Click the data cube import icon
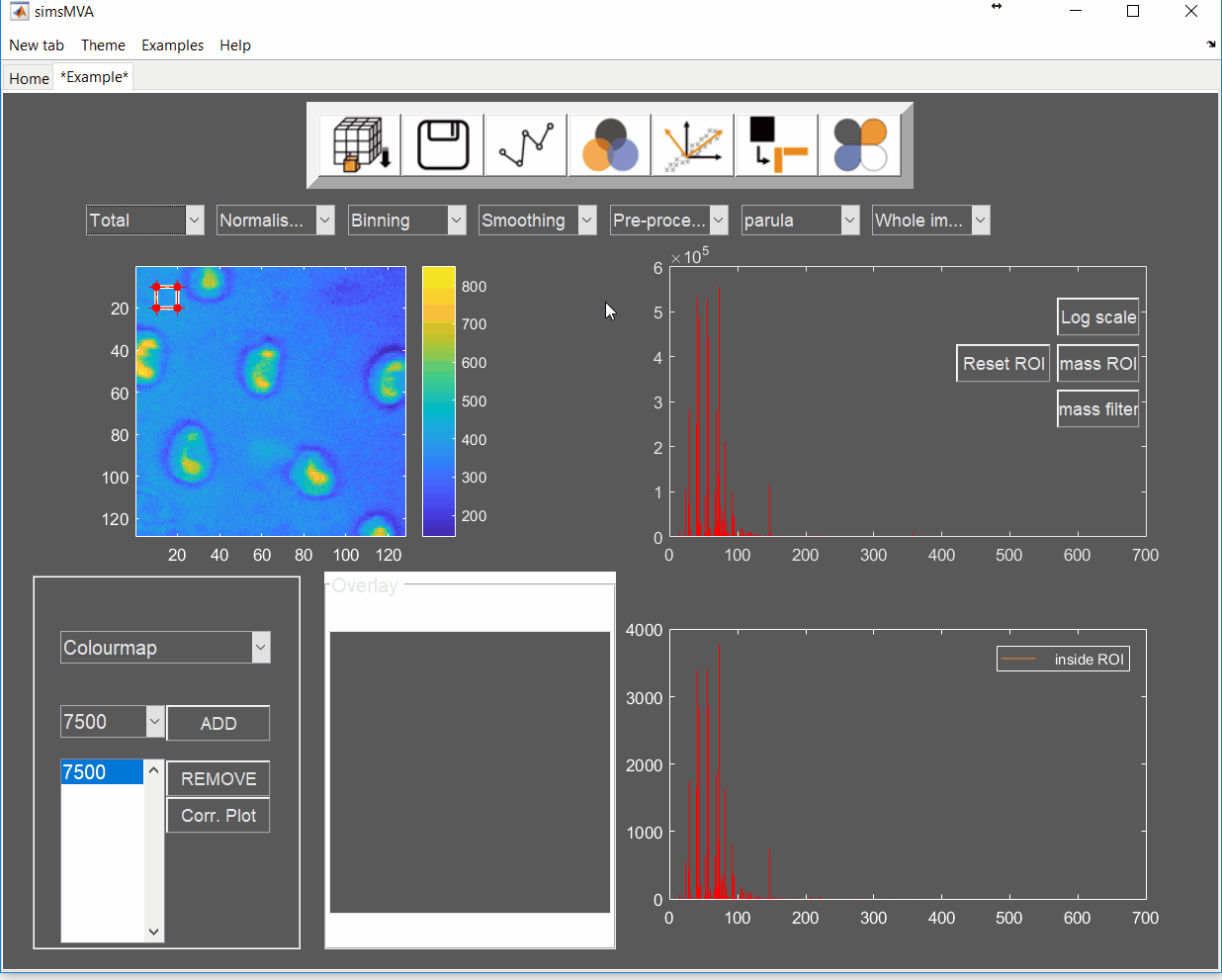1222x980 pixels. click(x=360, y=145)
